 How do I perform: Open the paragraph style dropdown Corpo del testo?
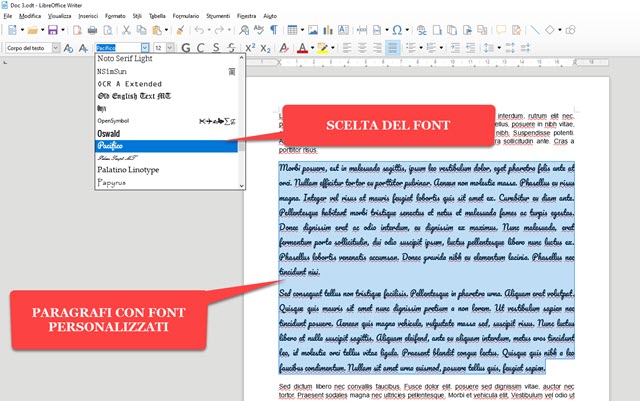[56, 48]
